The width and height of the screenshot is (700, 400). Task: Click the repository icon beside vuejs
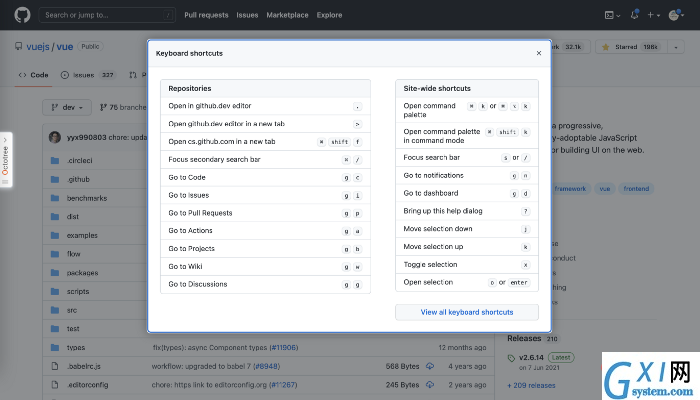tap(18, 46)
